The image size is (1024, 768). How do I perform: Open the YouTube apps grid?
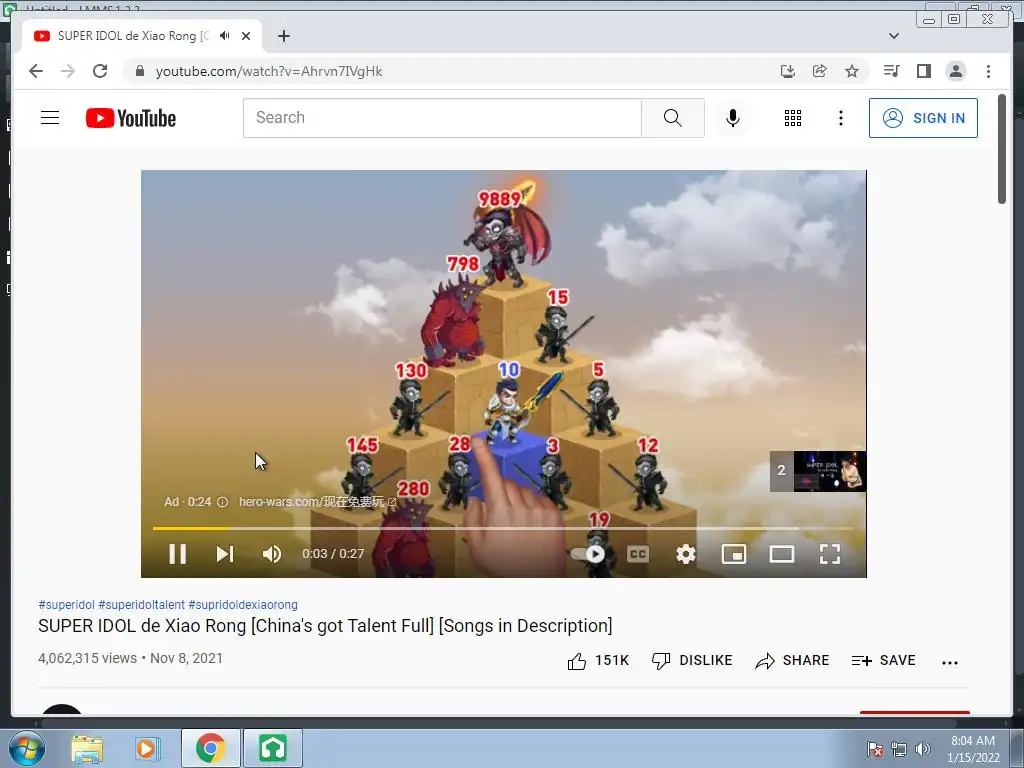tap(793, 118)
